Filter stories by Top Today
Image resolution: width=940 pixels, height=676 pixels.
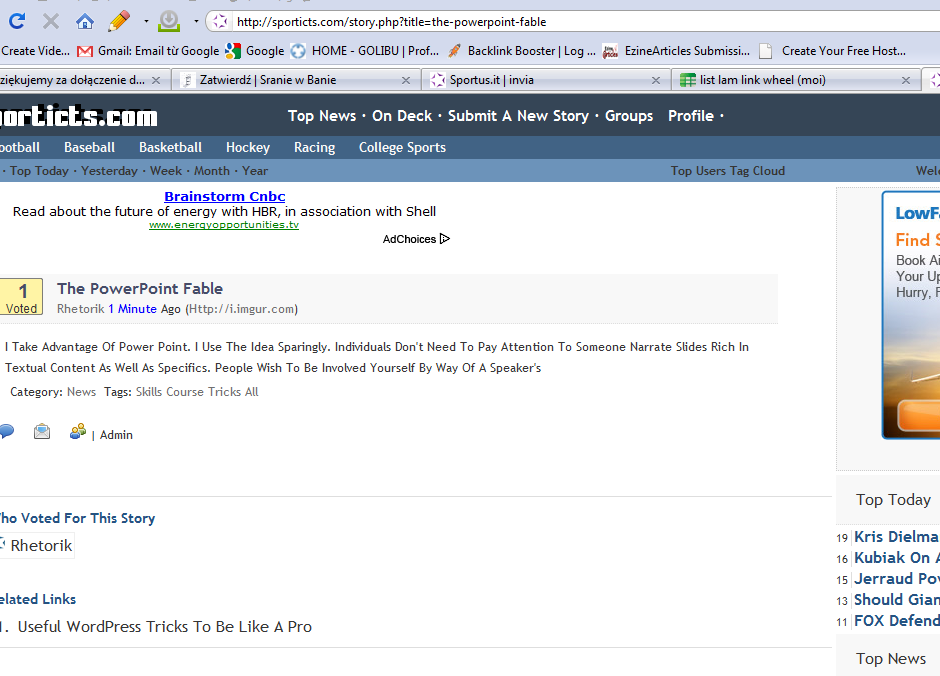(x=39, y=171)
